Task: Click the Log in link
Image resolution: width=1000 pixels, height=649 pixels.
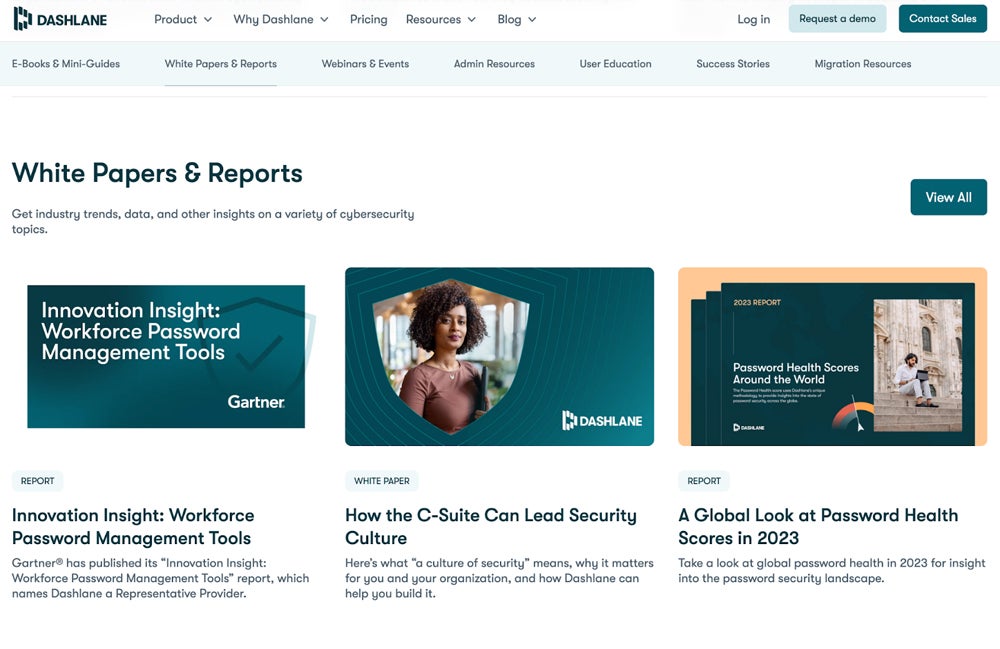Action: (753, 19)
